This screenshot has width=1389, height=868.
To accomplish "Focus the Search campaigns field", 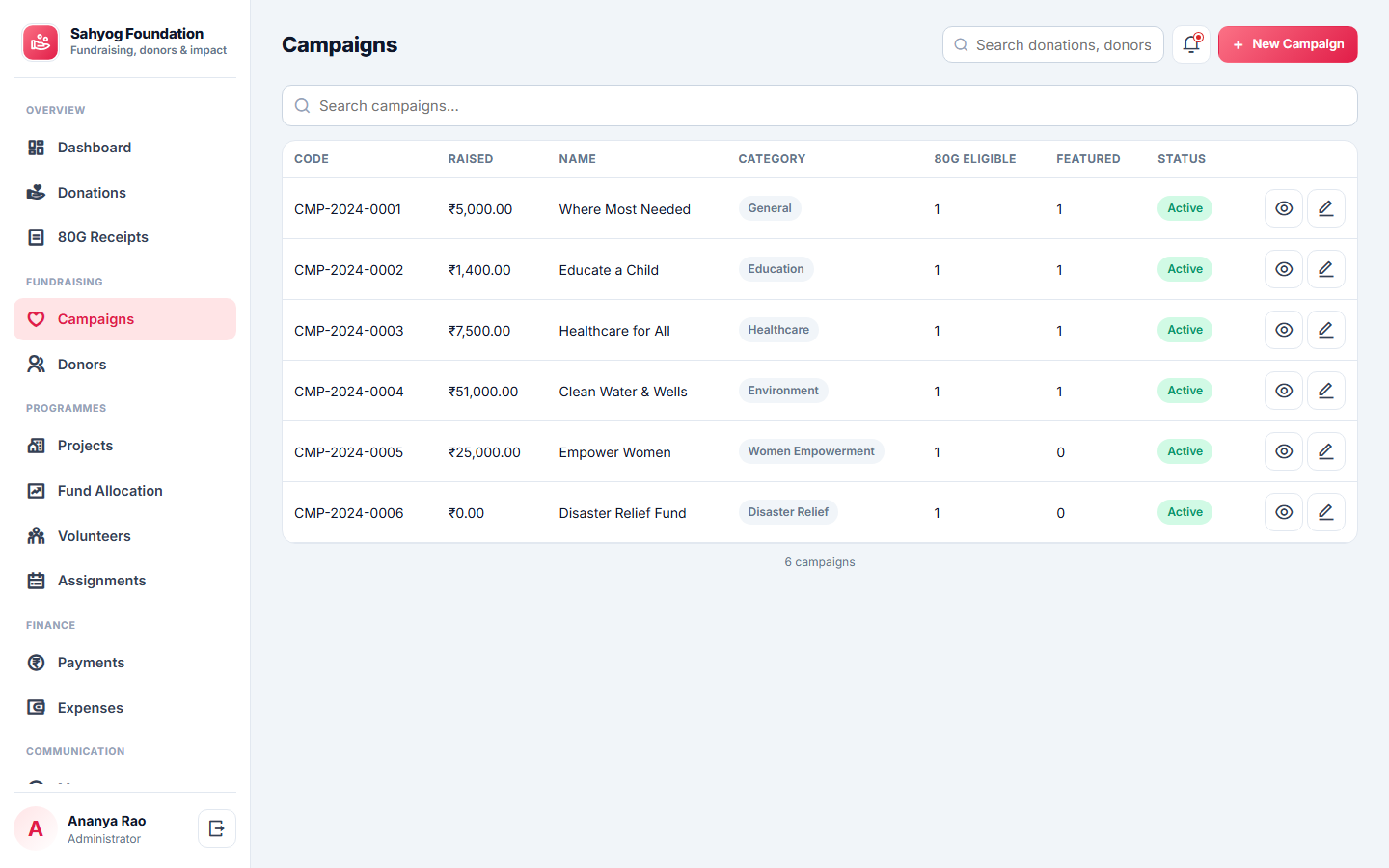I will [x=820, y=106].
